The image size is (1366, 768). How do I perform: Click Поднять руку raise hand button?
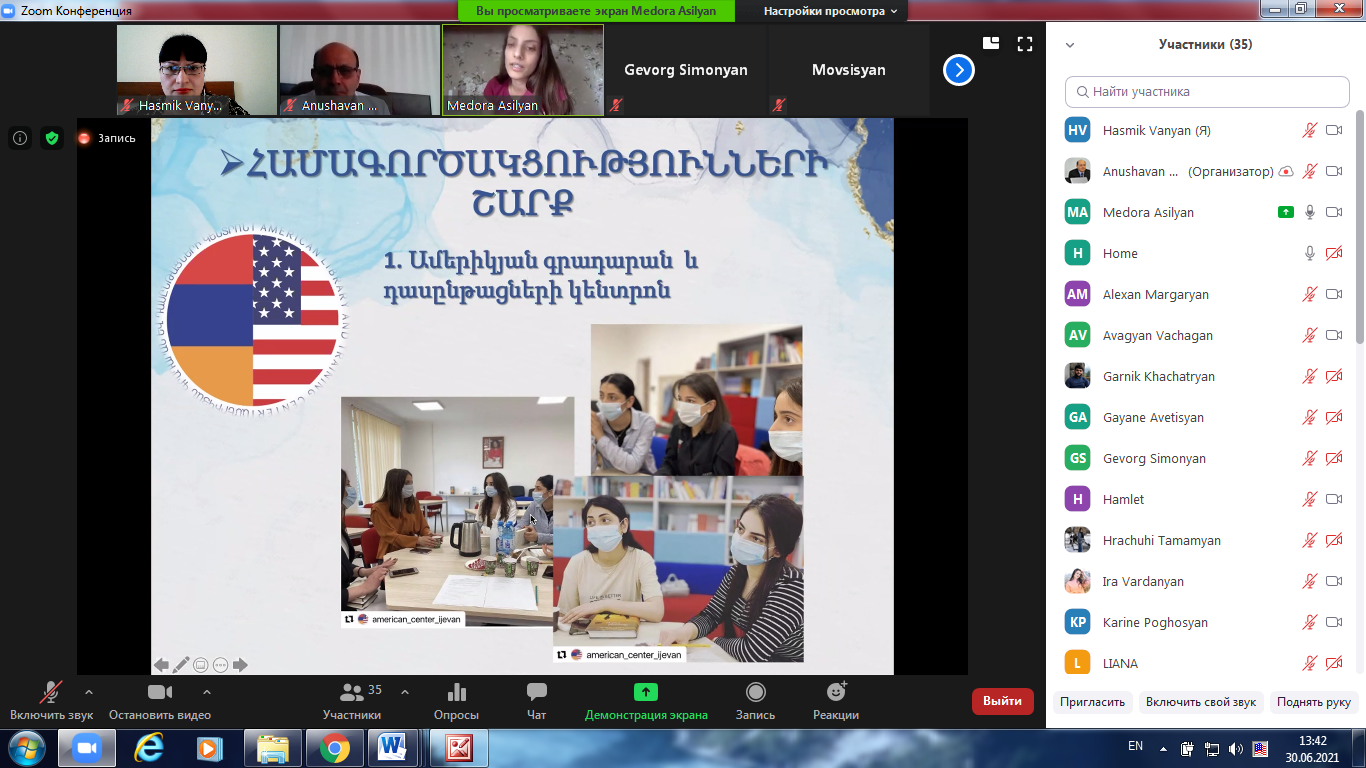pos(1314,702)
